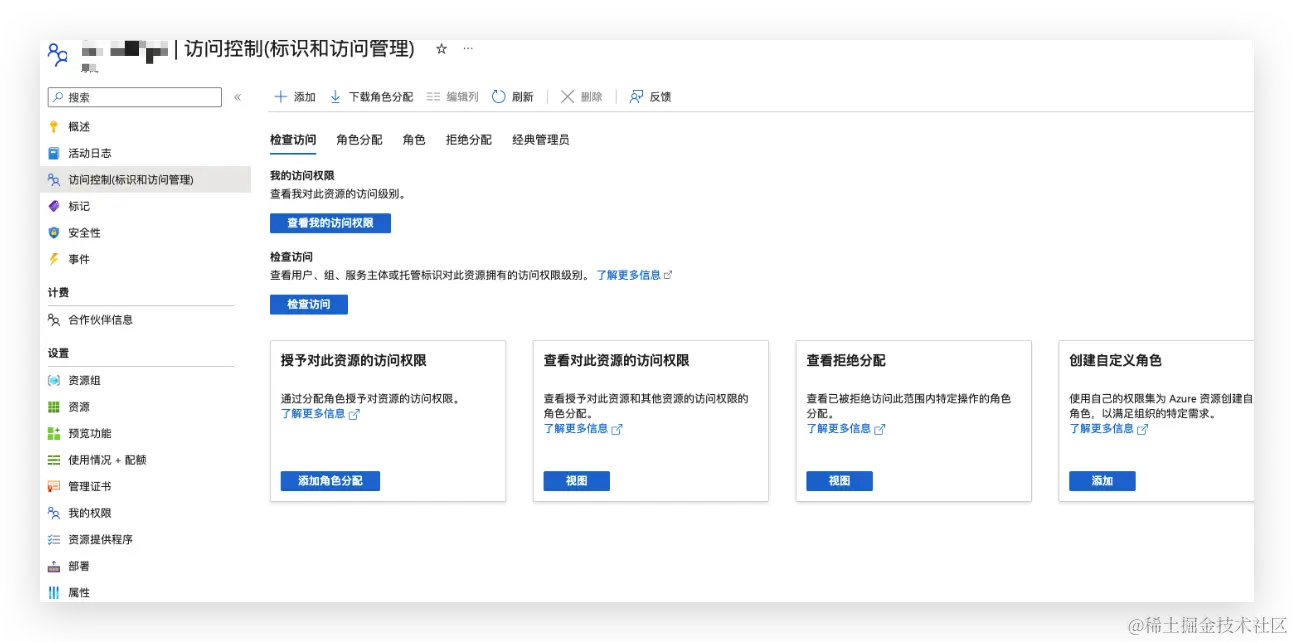
Task: Click the purple tag icon for 标记
Action: tap(54, 206)
